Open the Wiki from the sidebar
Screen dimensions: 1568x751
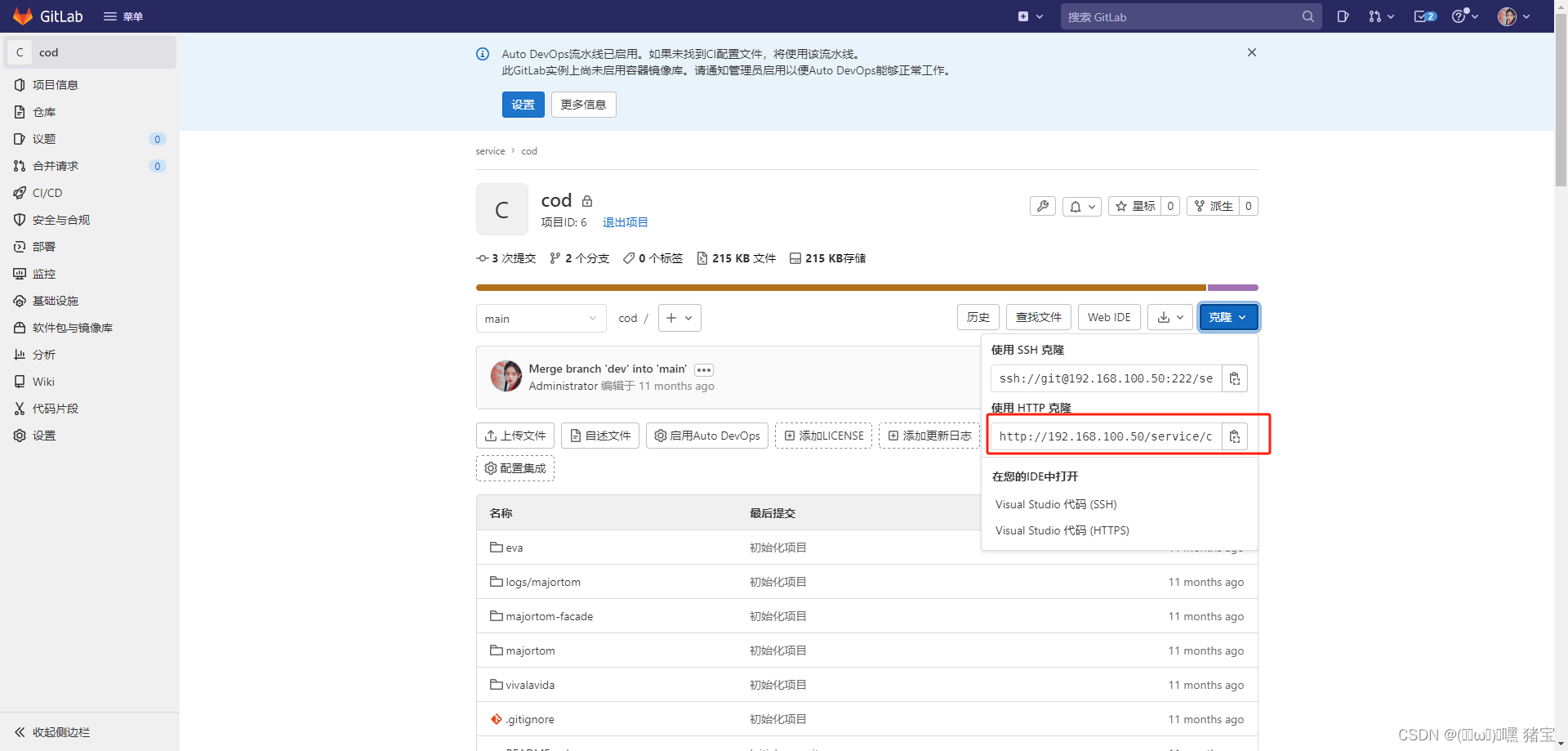click(x=42, y=382)
